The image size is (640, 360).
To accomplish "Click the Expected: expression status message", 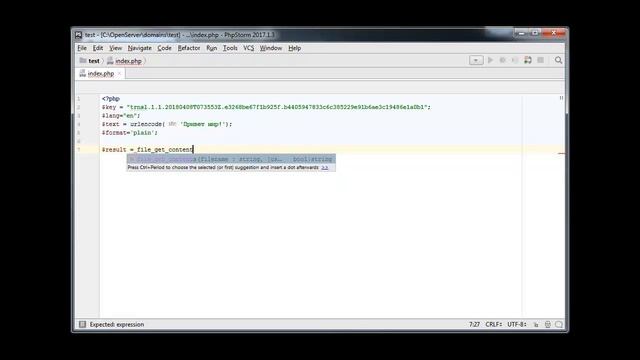I will (117, 324).
